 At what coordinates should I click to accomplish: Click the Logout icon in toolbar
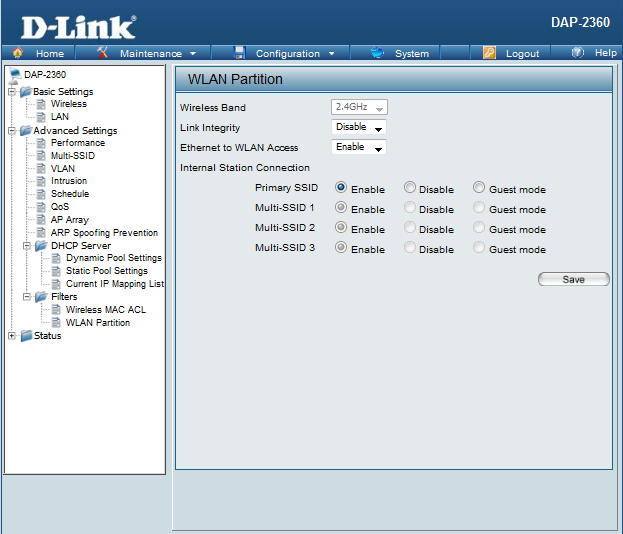click(x=489, y=53)
